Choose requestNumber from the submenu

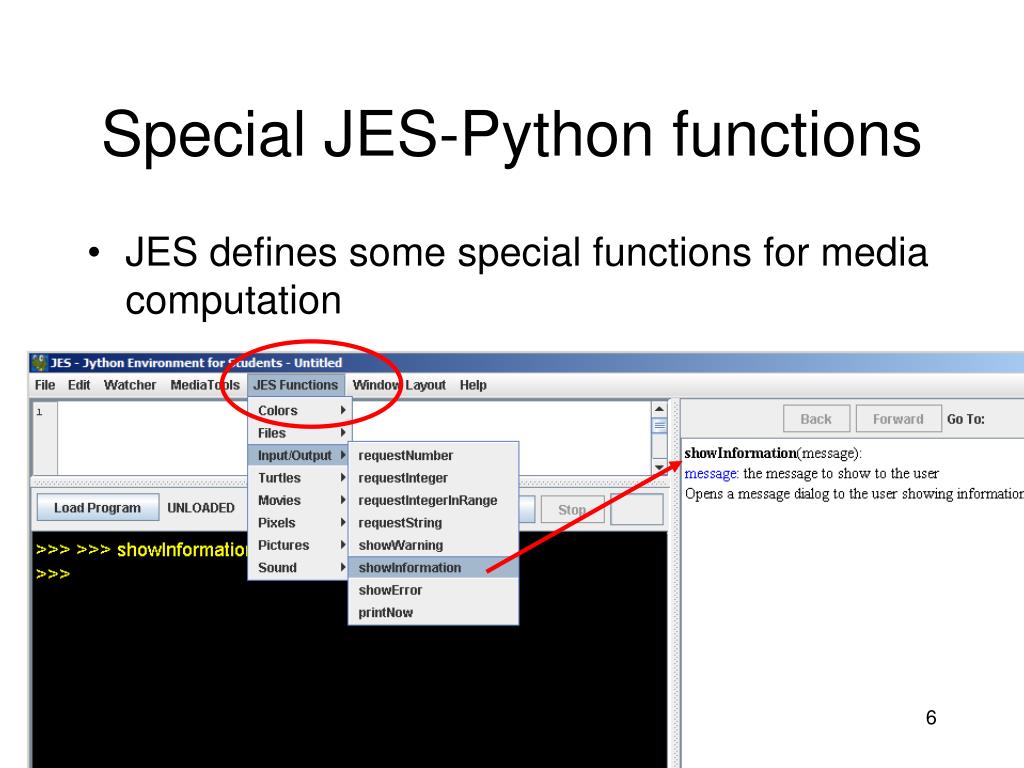(434, 455)
